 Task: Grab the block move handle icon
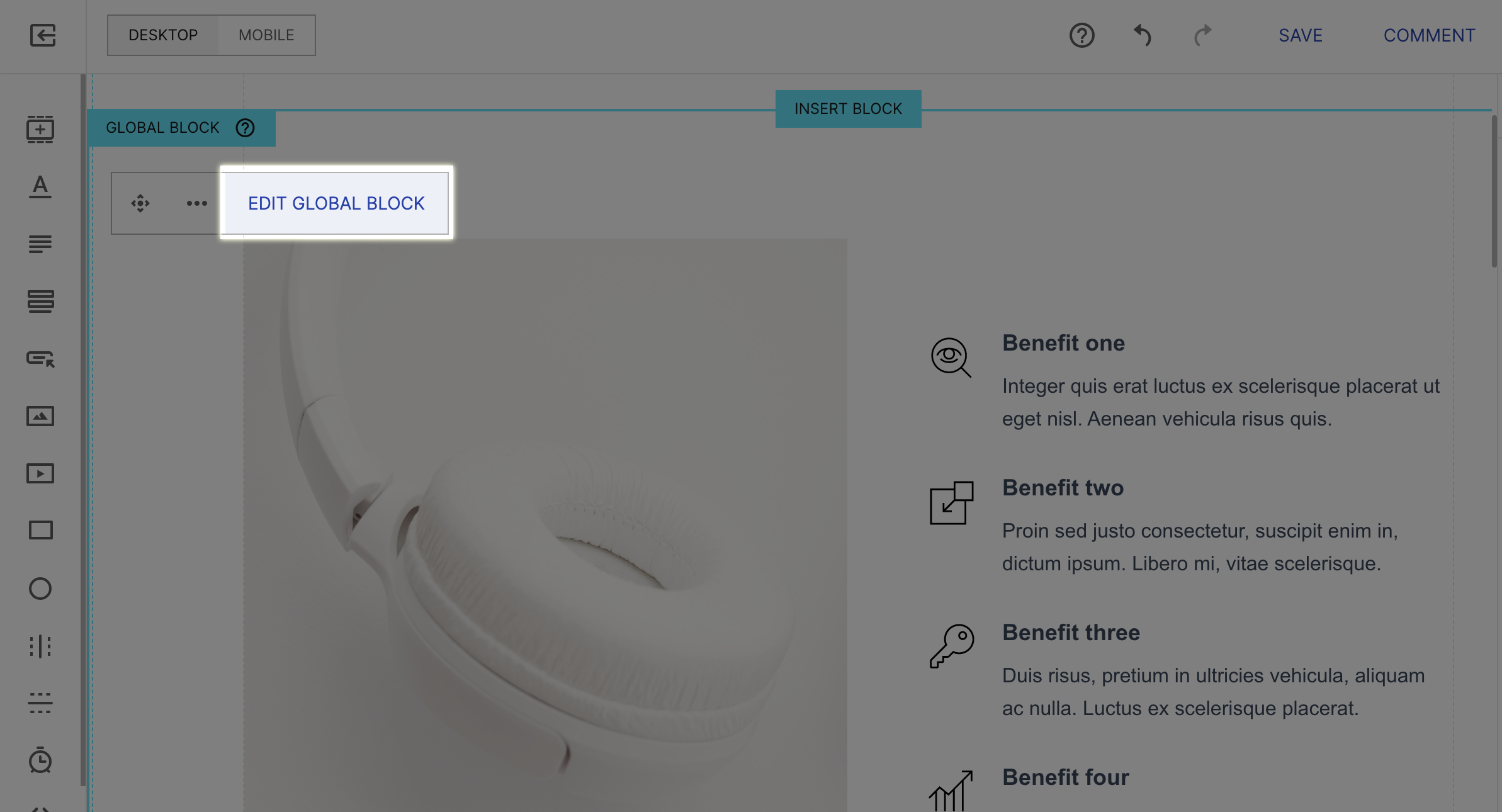click(140, 203)
